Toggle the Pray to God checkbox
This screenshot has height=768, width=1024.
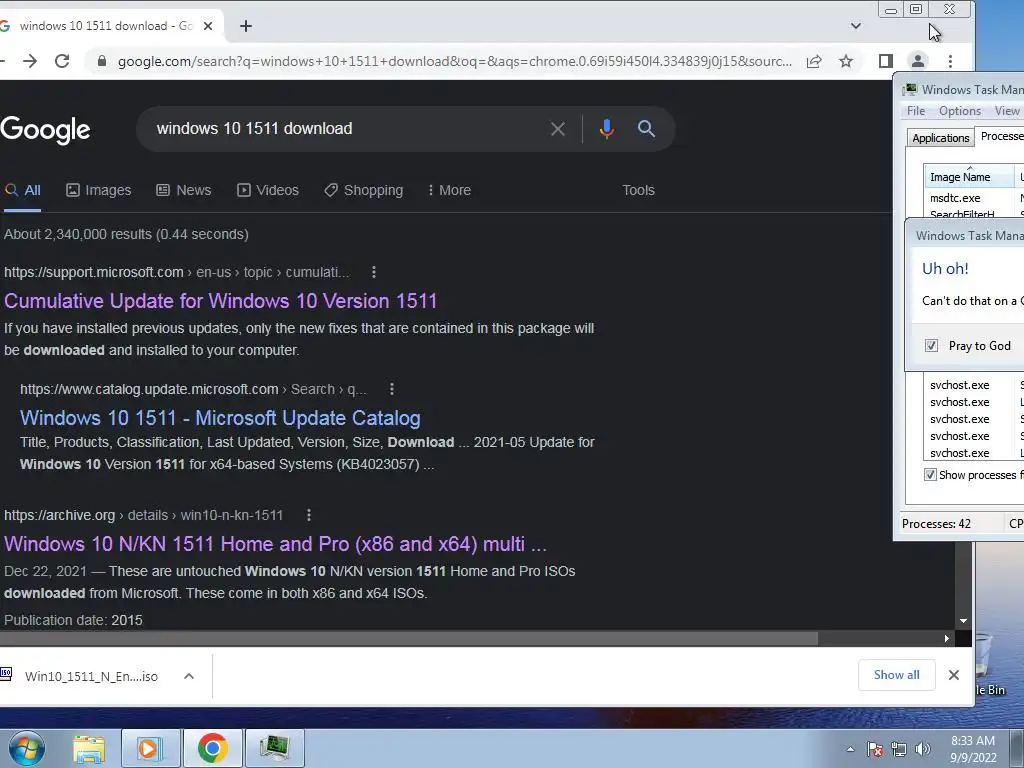931,345
